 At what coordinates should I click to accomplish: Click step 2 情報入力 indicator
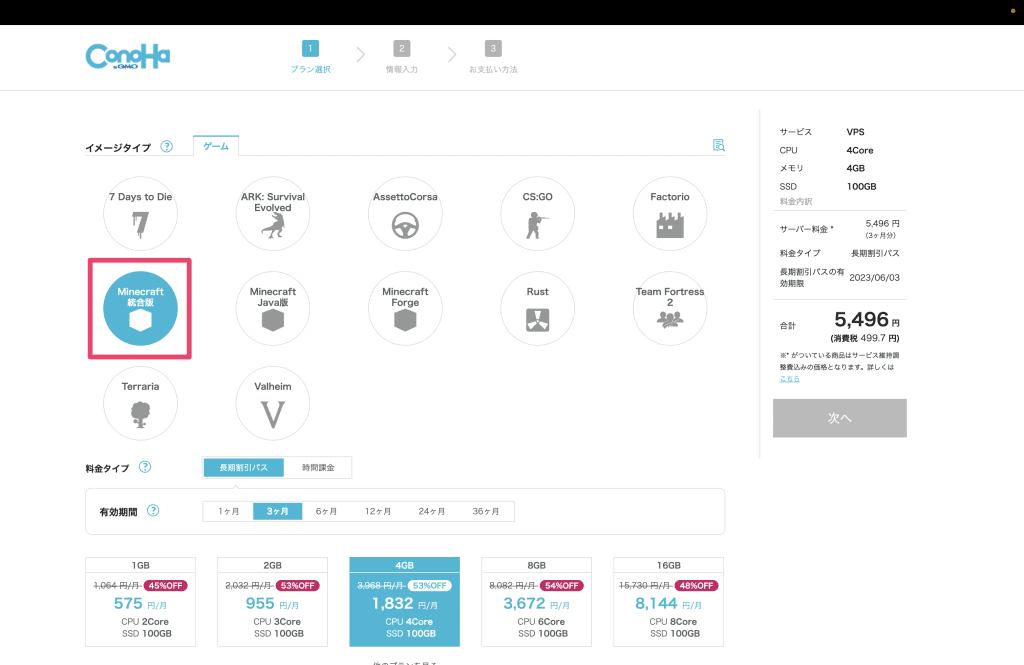pos(402,57)
